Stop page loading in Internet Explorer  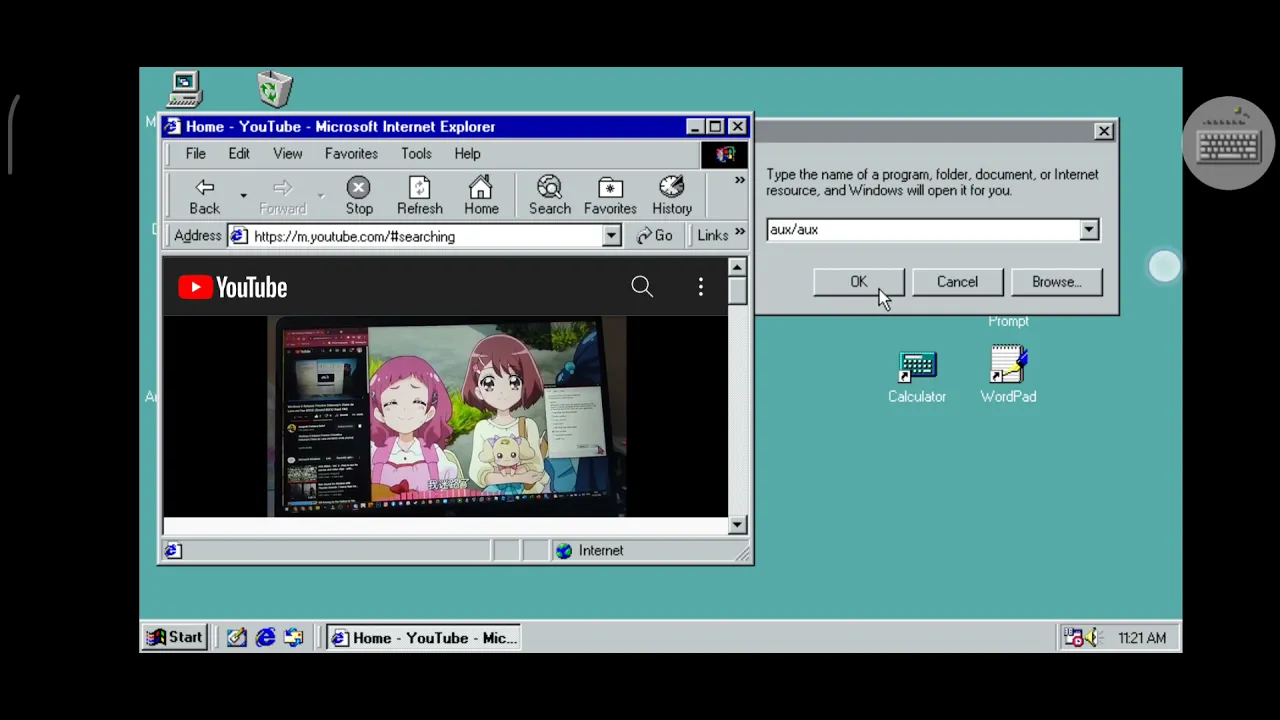point(359,196)
